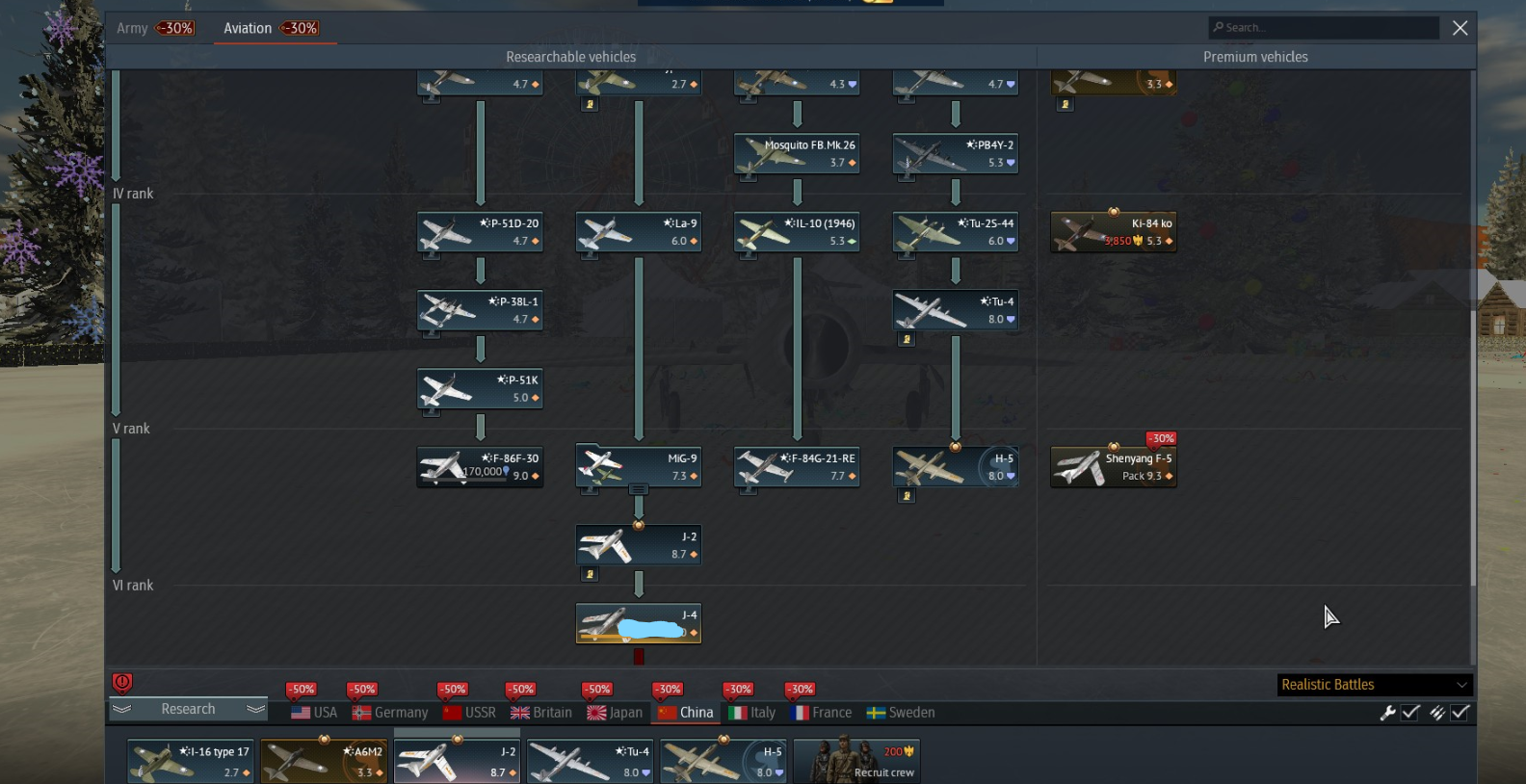
Task: Select the A6M2 crew slot
Action: pyautogui.click(x=324, y=761)
